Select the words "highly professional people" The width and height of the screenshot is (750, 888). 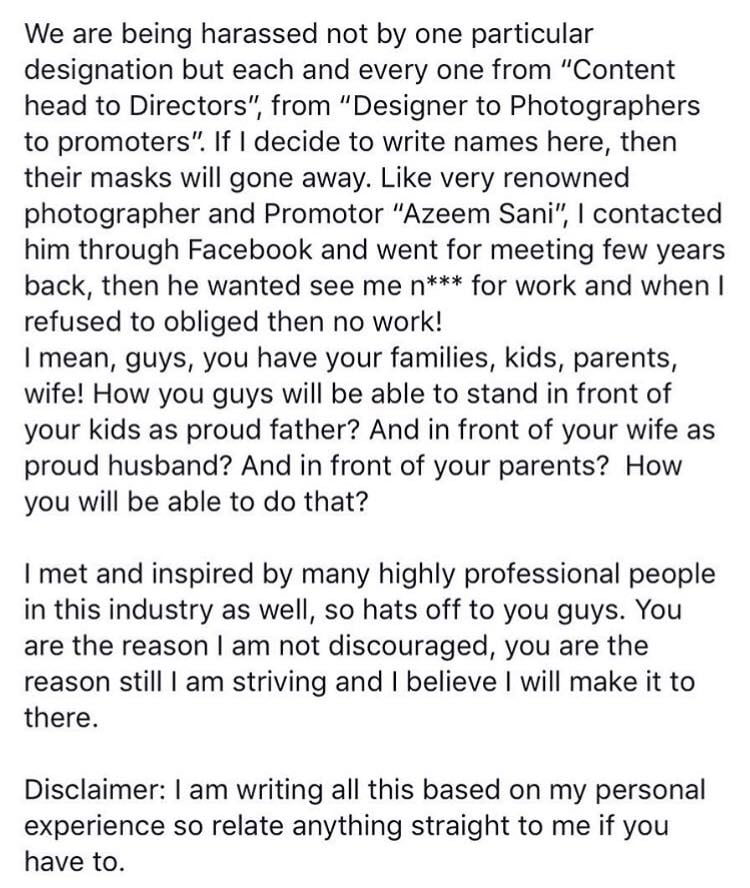tap(547, 574)
